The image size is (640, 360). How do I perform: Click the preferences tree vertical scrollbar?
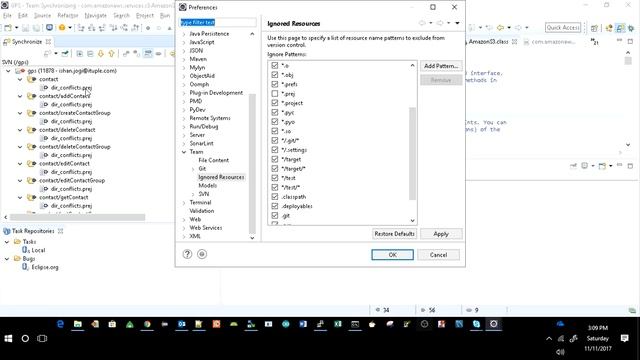[x=252, y=163]
